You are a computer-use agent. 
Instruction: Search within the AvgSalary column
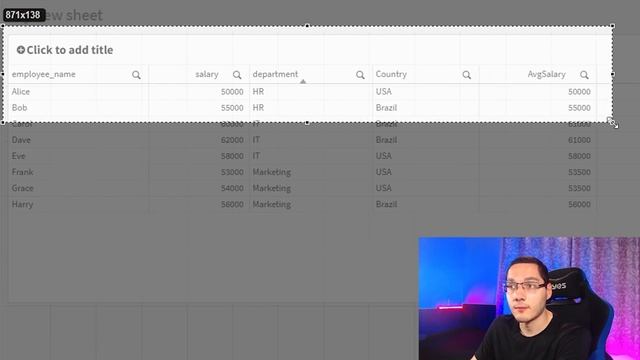pyautogui.click(x=584, y=75)
